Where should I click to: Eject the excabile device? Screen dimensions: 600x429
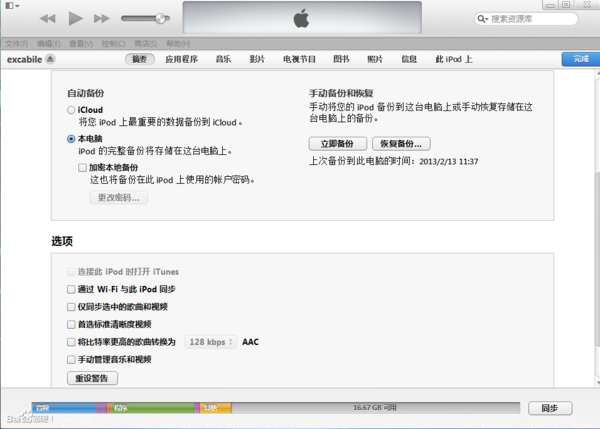[x=50, y=59]
